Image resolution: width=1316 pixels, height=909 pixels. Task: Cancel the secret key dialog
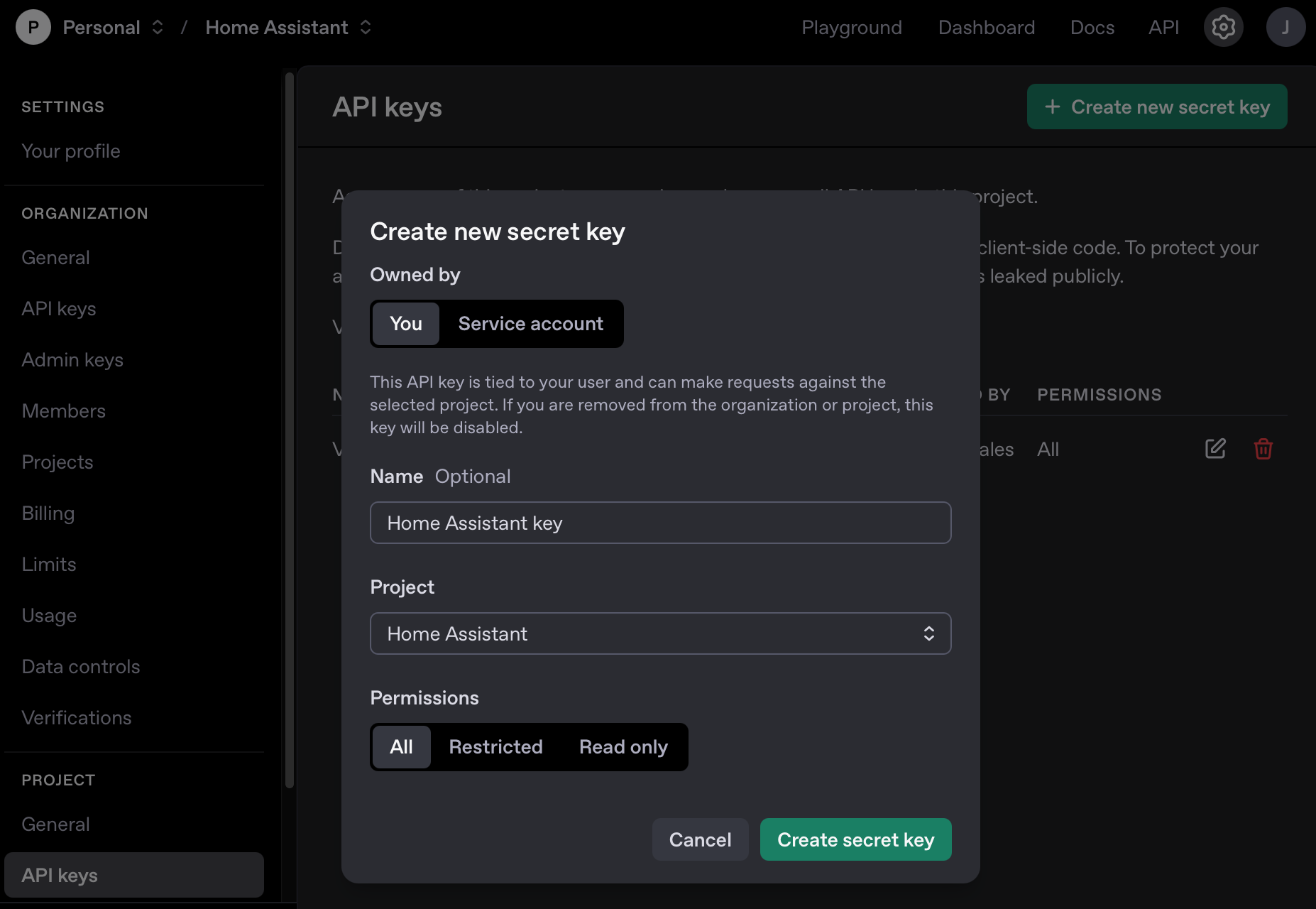pos(699,839)
